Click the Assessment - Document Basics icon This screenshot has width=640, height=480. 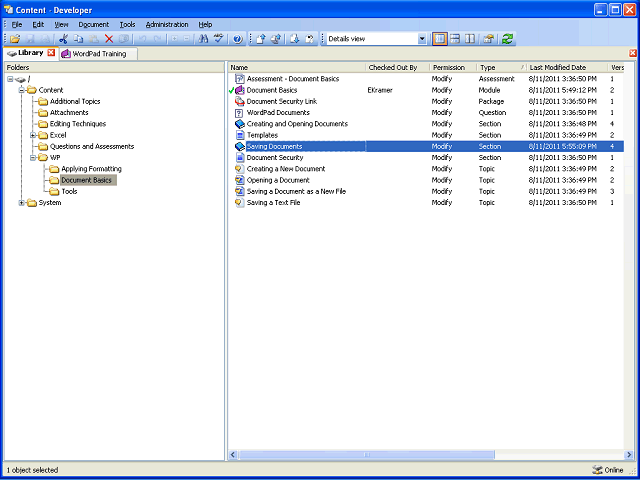(x=240, y=79)
